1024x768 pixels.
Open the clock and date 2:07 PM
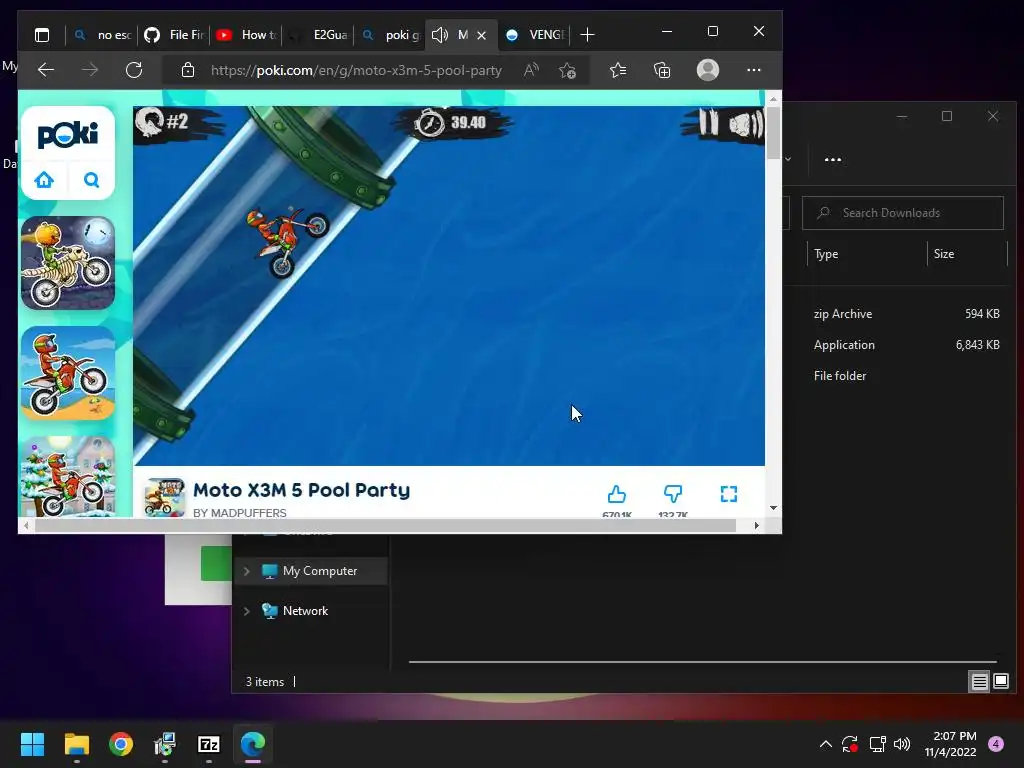tap(950, 744)
